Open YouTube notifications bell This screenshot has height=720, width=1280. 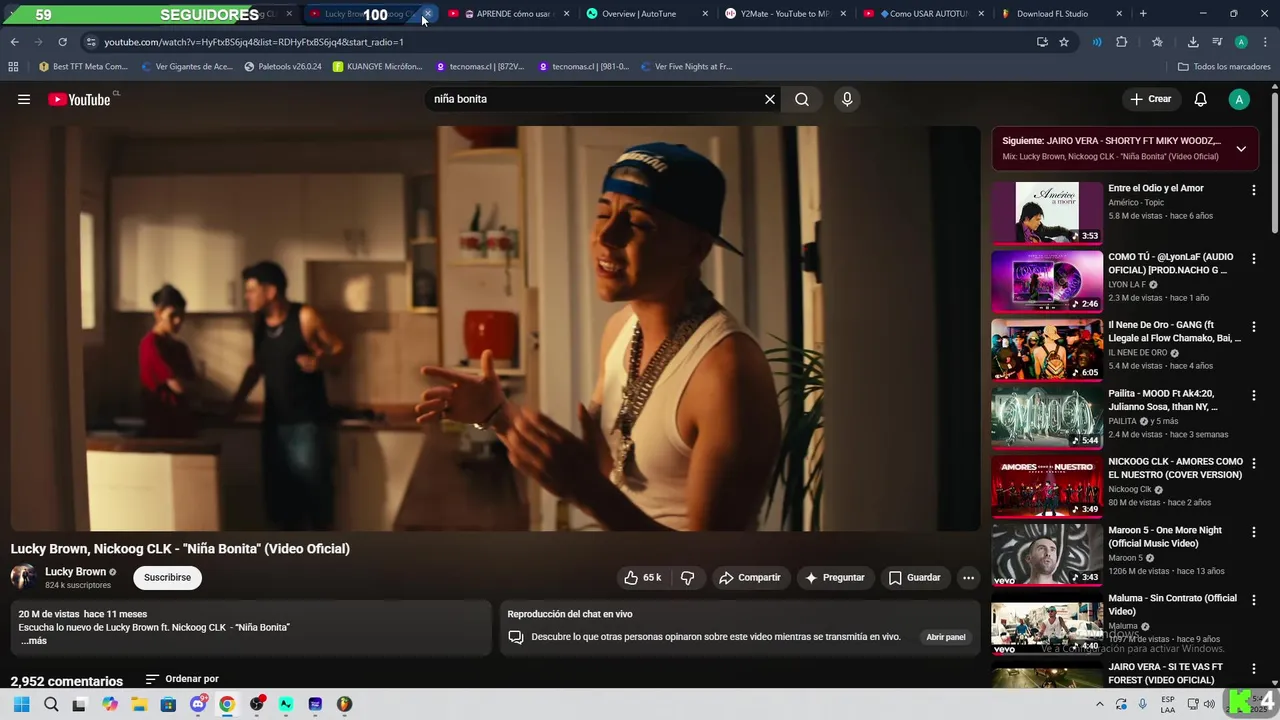coord(1201,99)
